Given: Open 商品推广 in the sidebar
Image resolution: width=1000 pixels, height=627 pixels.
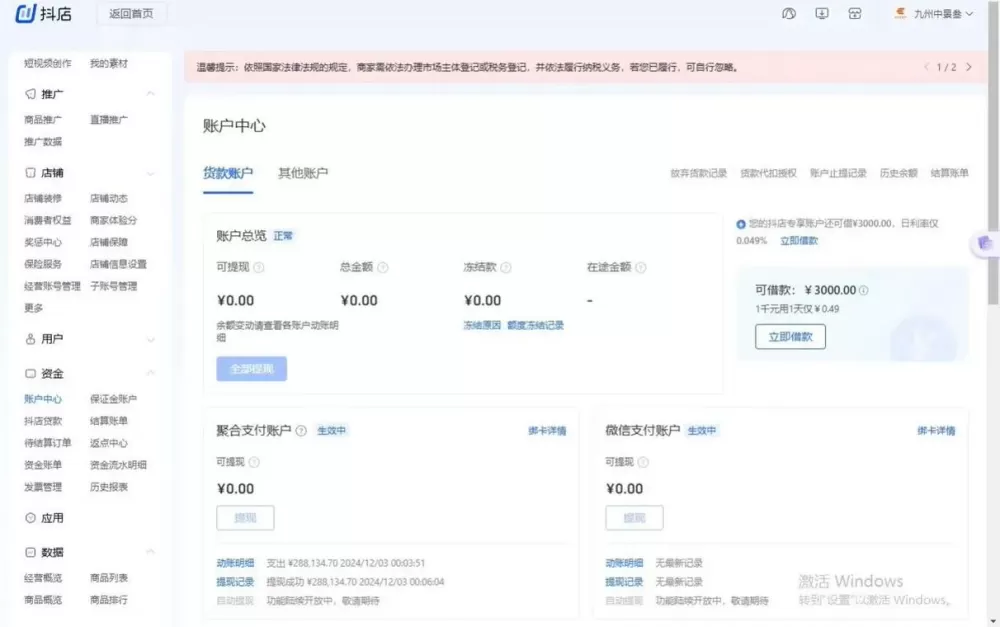Looking at the screenshot, I should 43,120.
